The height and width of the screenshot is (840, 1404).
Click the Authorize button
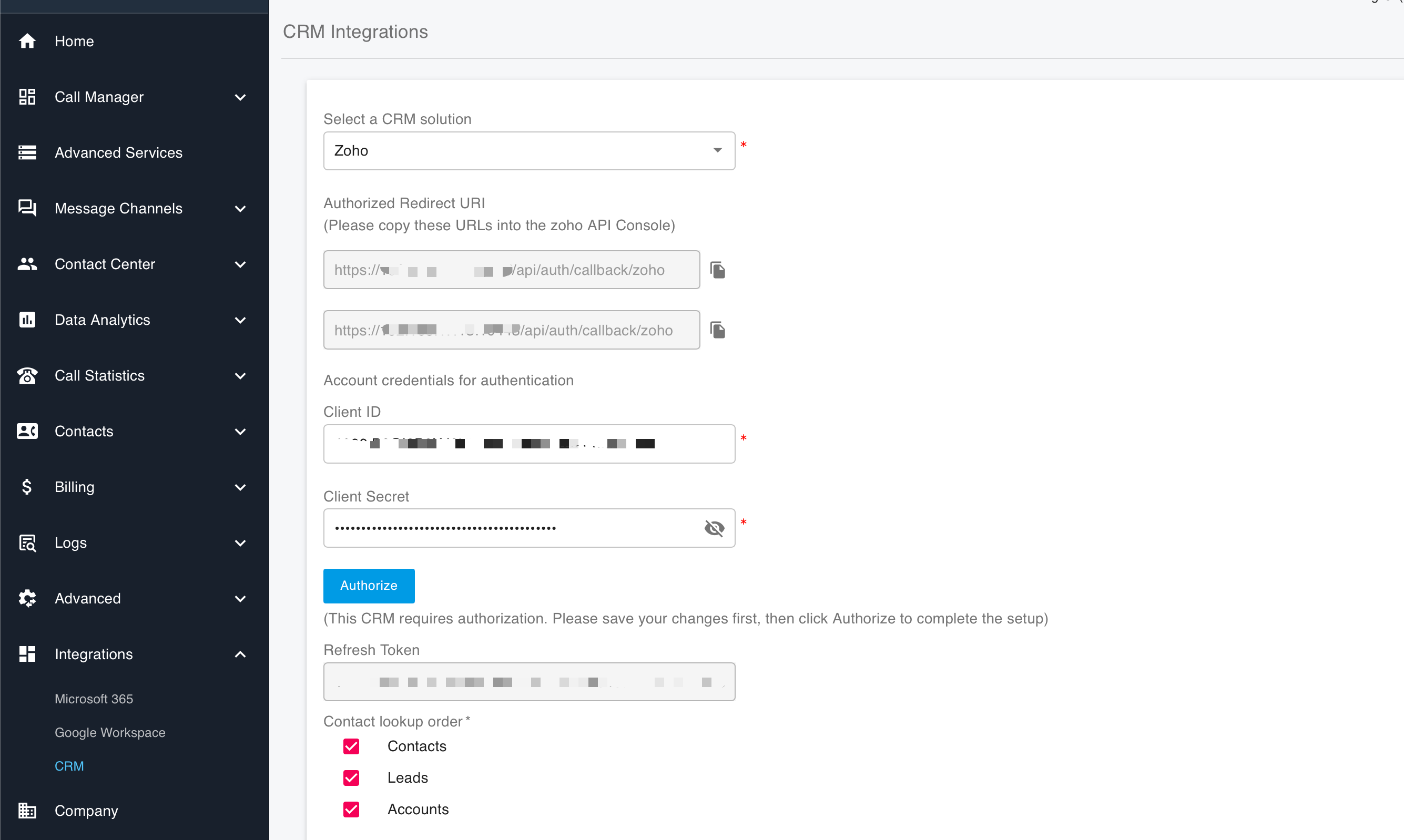[x=369, y=585]
